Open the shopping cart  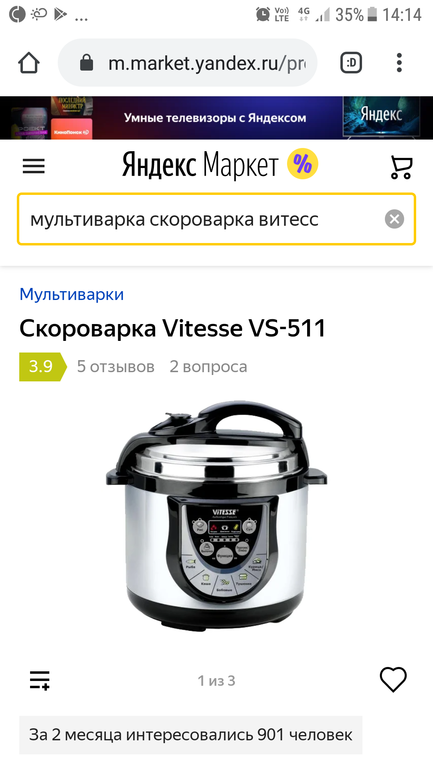pos(401,166)
